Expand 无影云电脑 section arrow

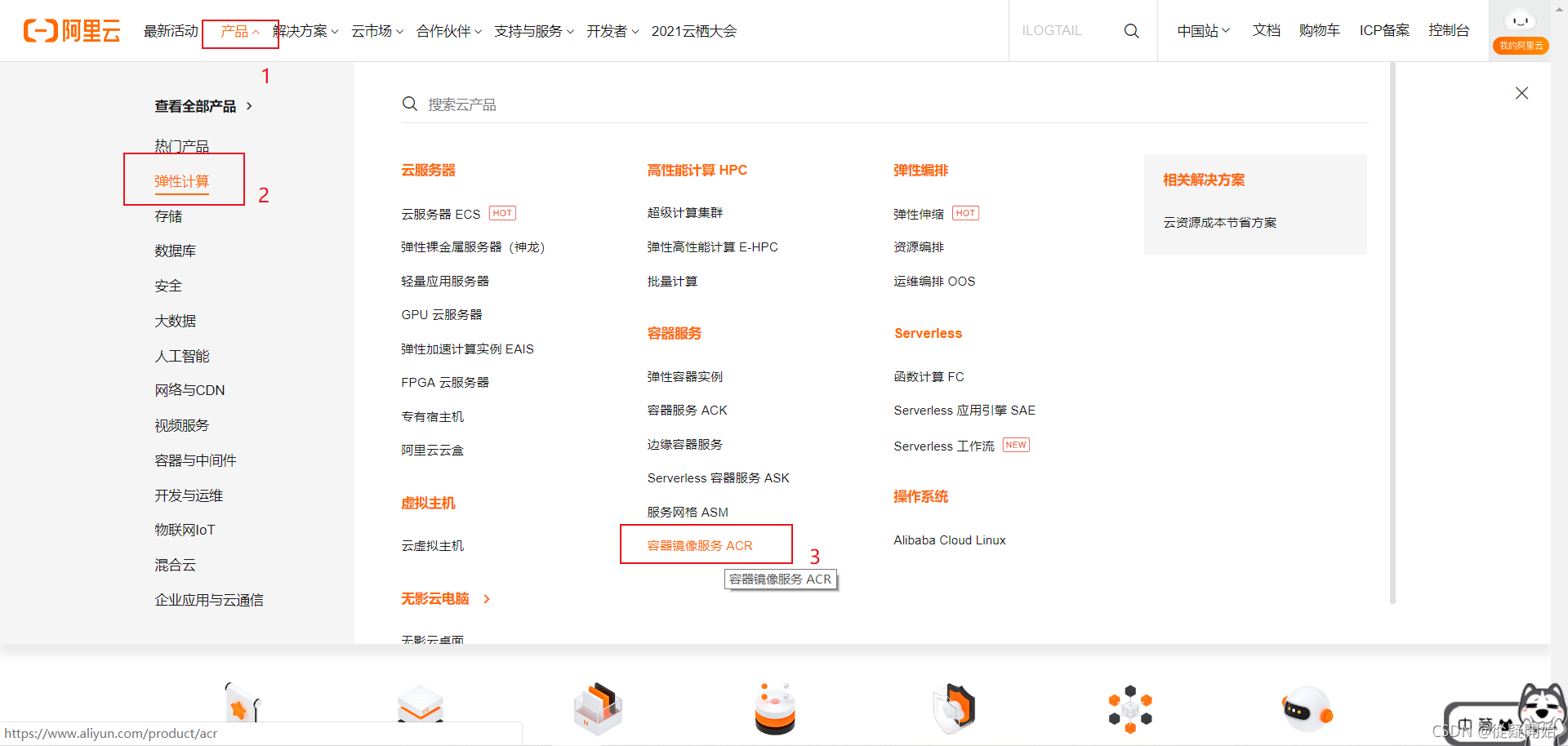(x=487, y=599)
